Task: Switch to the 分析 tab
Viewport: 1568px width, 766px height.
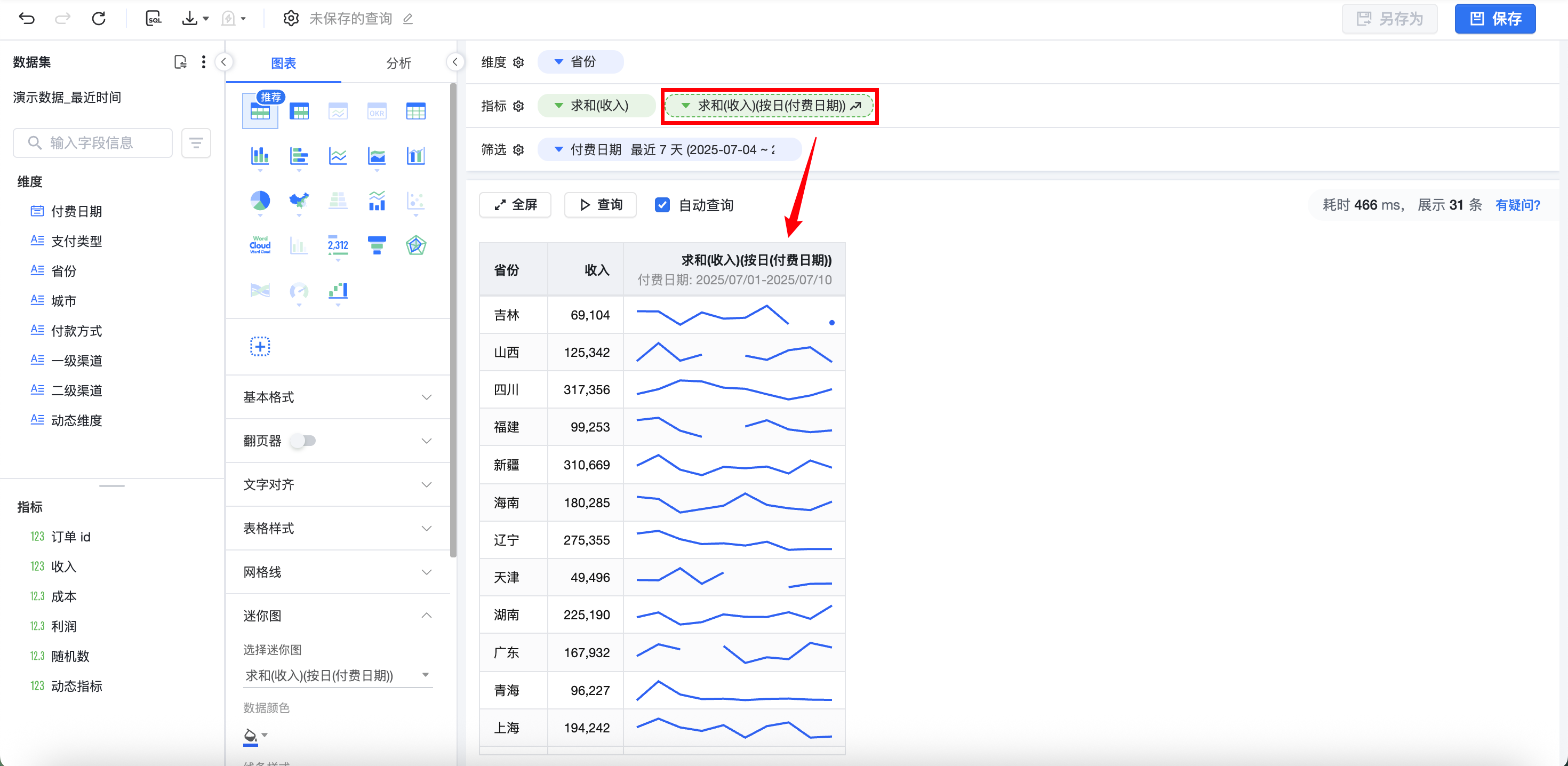Action: pyautogui.click(x=399, y=63)
